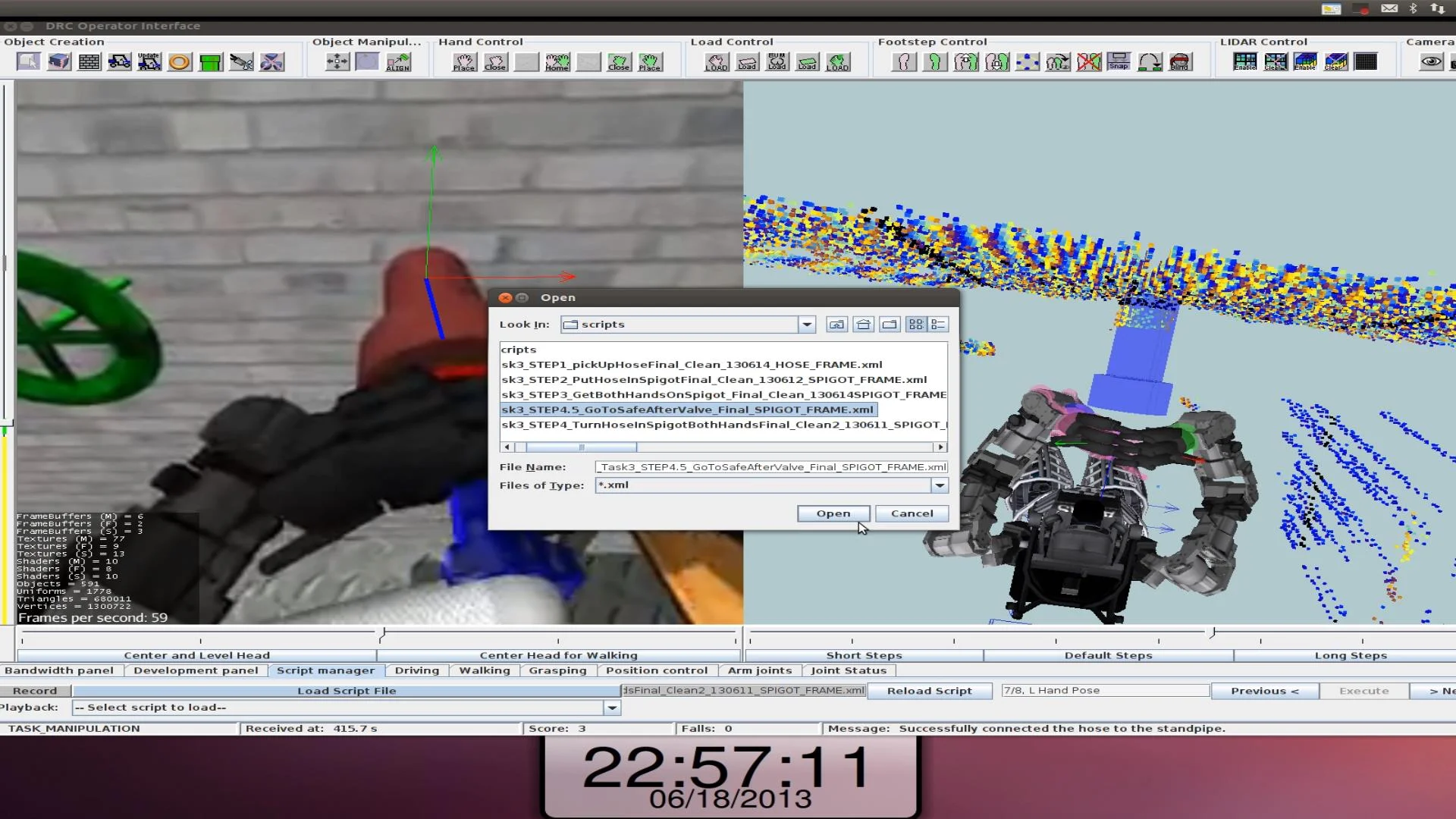Viewport: 1456px width, 819px height.
Task: Create an orange ring object
Action: coord(180,62)
